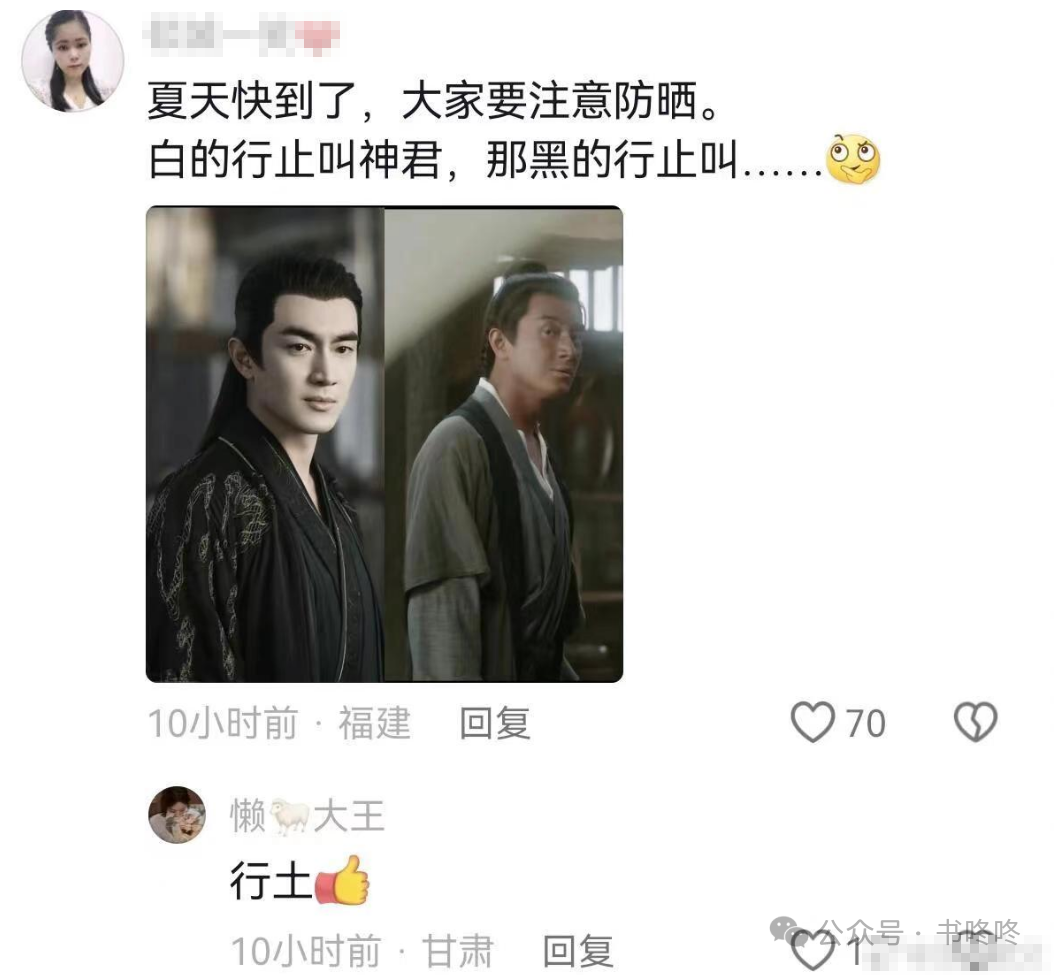Open the right photo of tanned man
This screenshot has height=975, width=1054.
click(503, 444)
